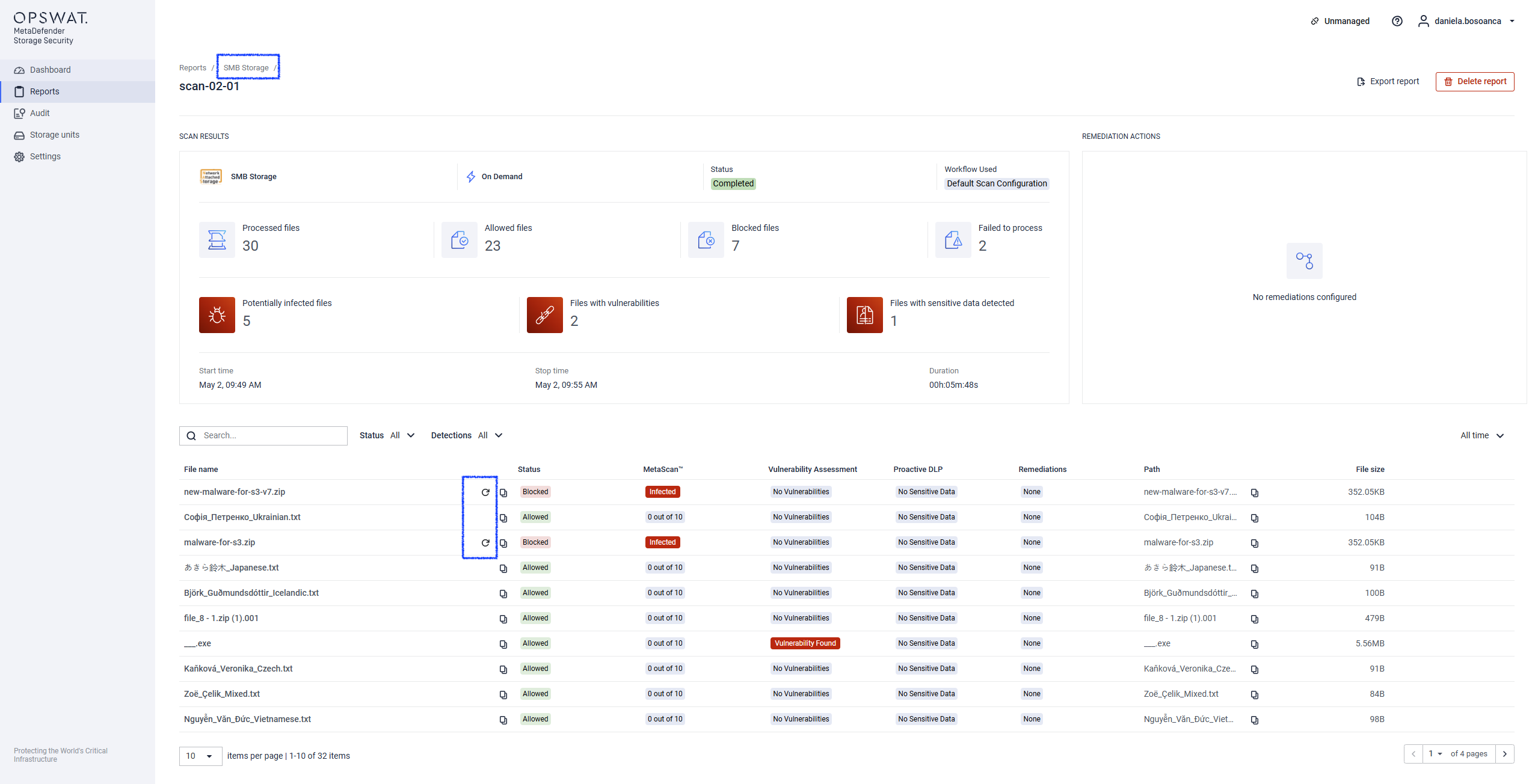Go to the next results page
This screenshot has width=1538, height=784.
pos(1504,753)
